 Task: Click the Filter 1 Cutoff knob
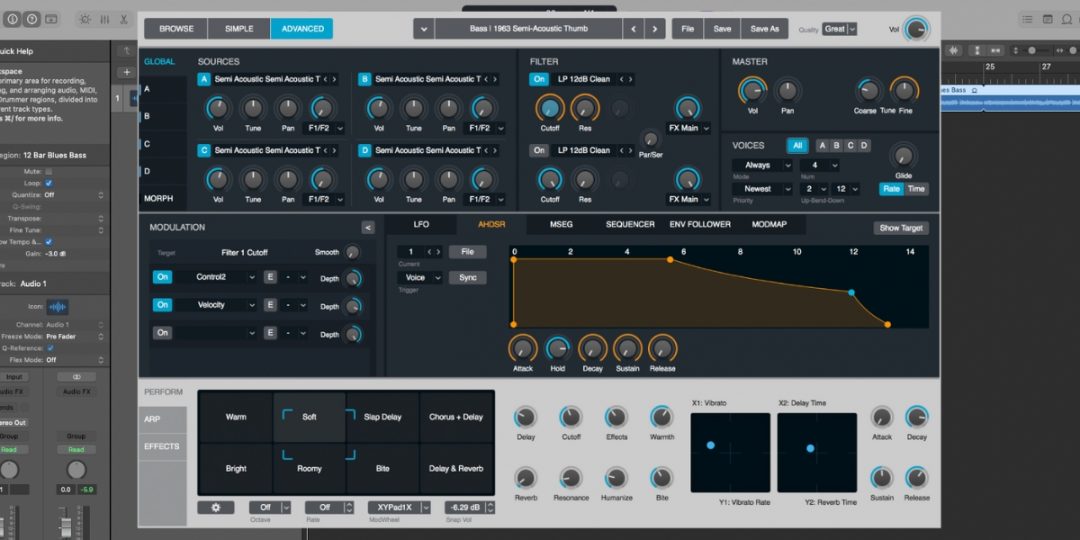[x=550, y=107]
